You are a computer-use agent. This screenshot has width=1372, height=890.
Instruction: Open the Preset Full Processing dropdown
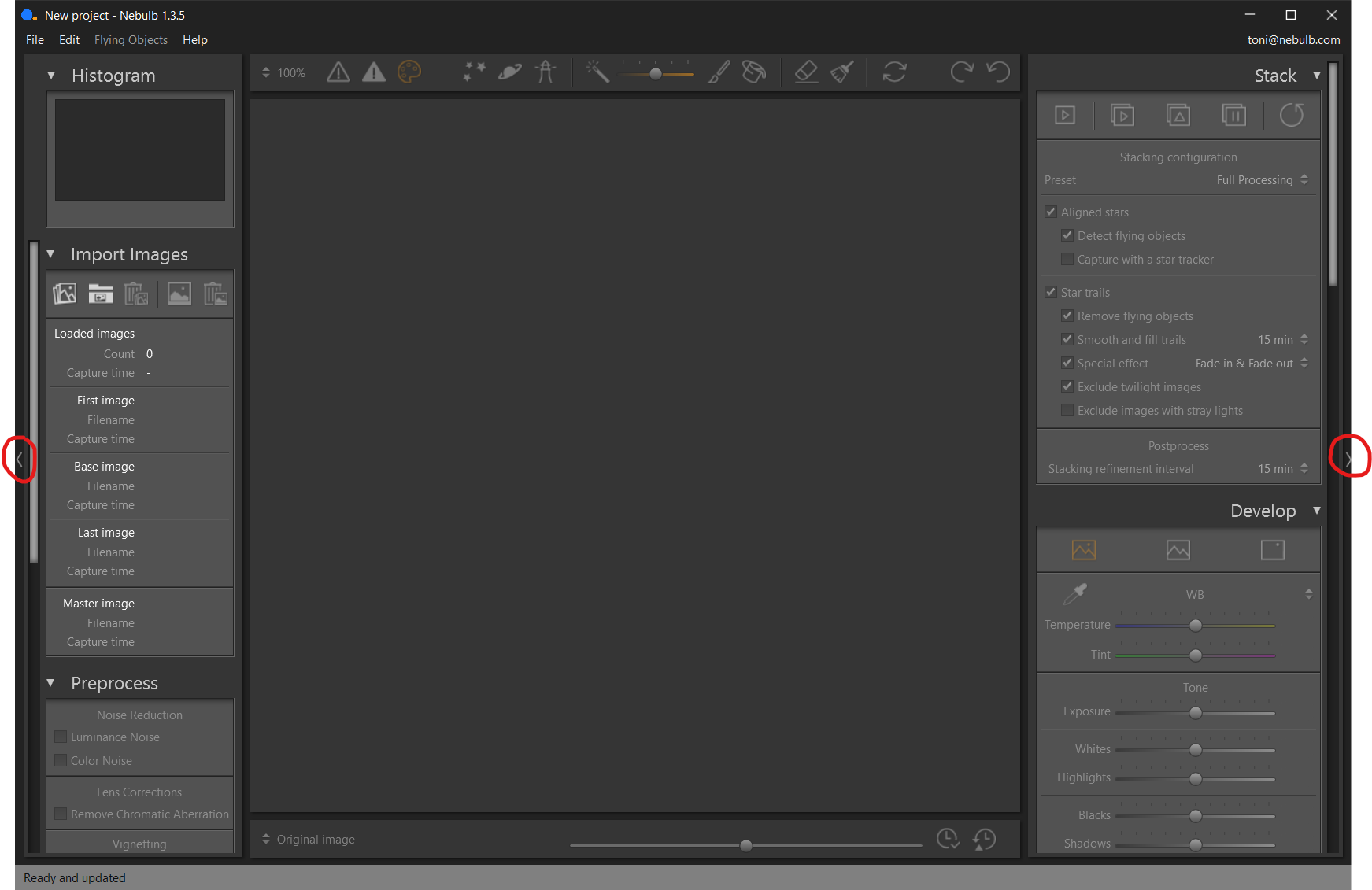click(1262, 180)
